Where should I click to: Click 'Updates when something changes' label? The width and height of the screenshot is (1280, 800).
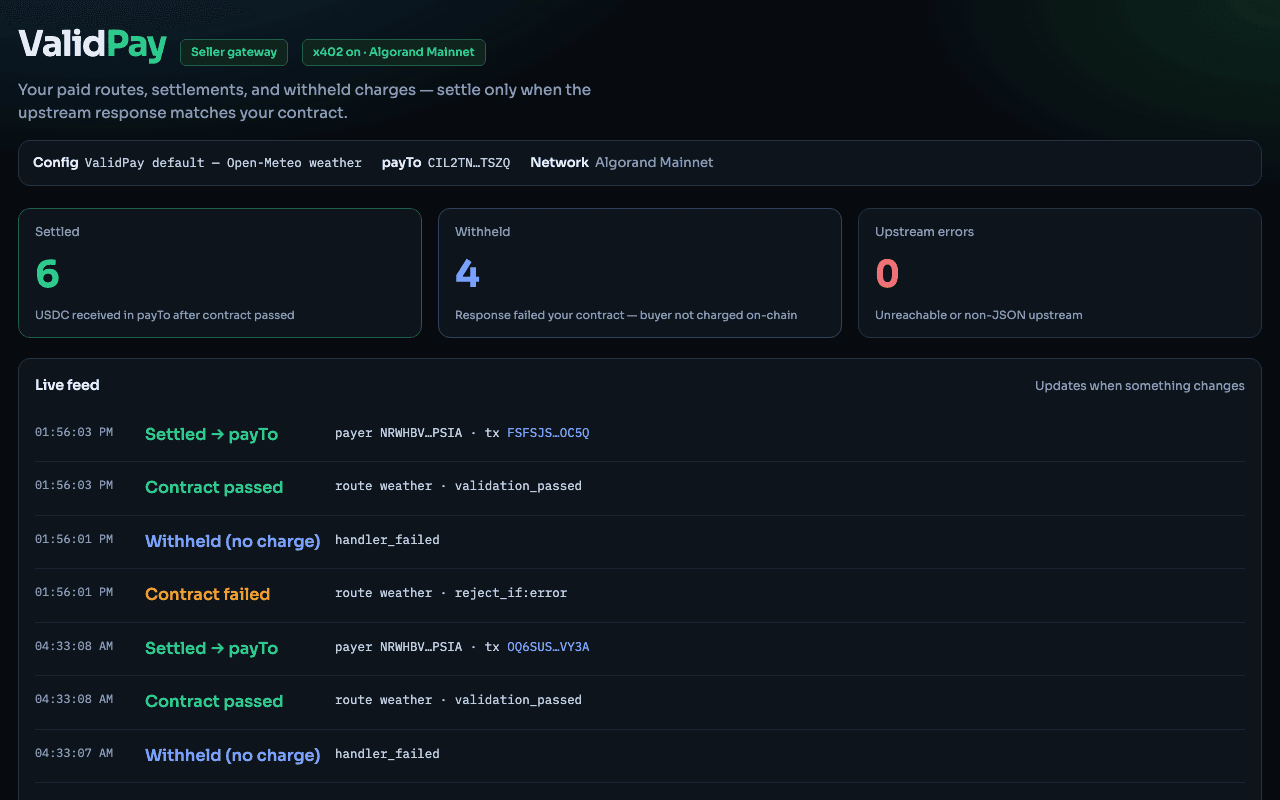tap(1140, 386)
